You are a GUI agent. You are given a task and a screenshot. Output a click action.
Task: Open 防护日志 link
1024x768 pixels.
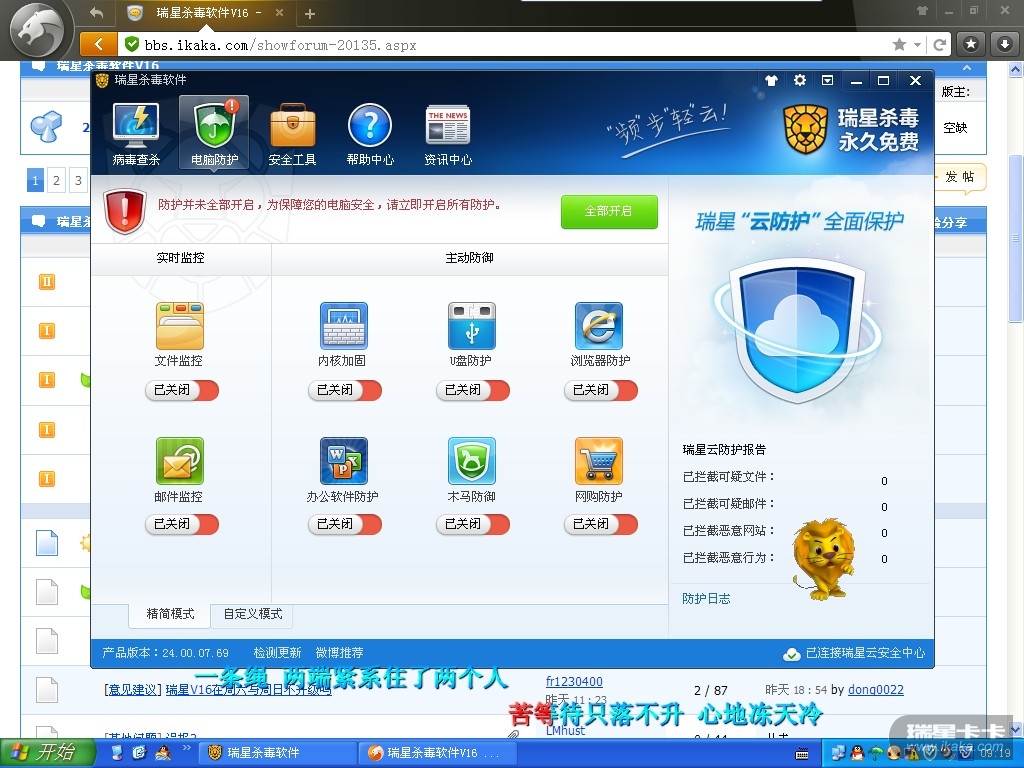point(706,598)
